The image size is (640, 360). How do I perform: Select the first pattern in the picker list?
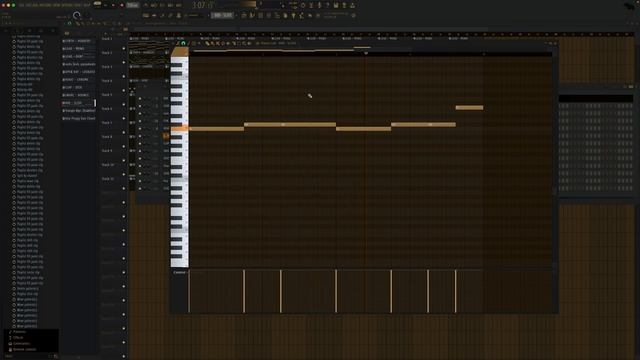coord(78,41)
